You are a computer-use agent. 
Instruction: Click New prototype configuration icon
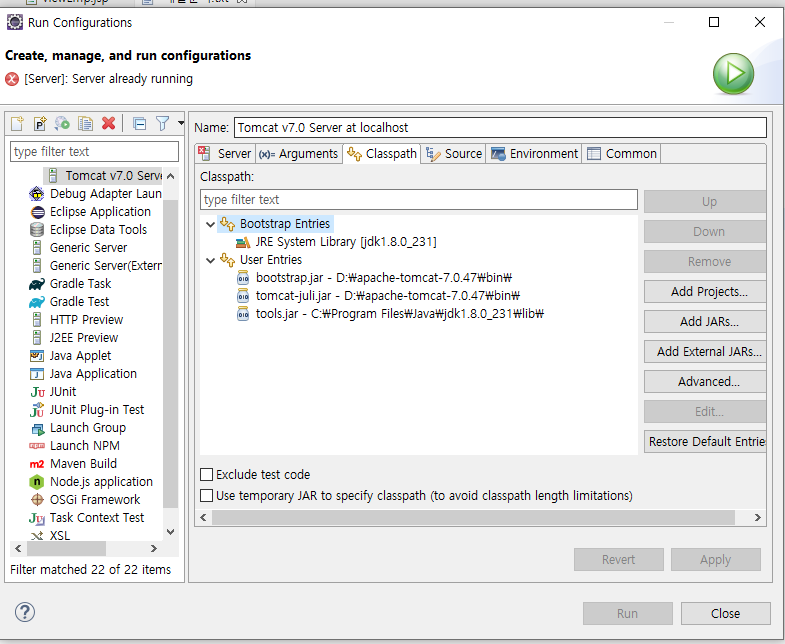(x=40, y=123)
